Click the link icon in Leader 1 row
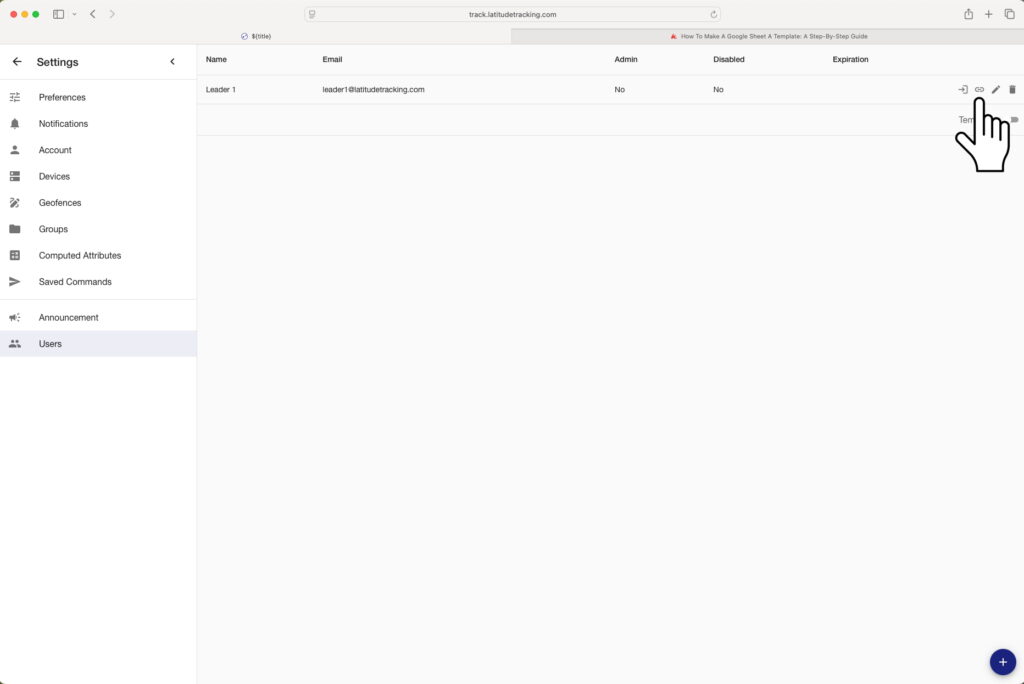 pos(979,89)
